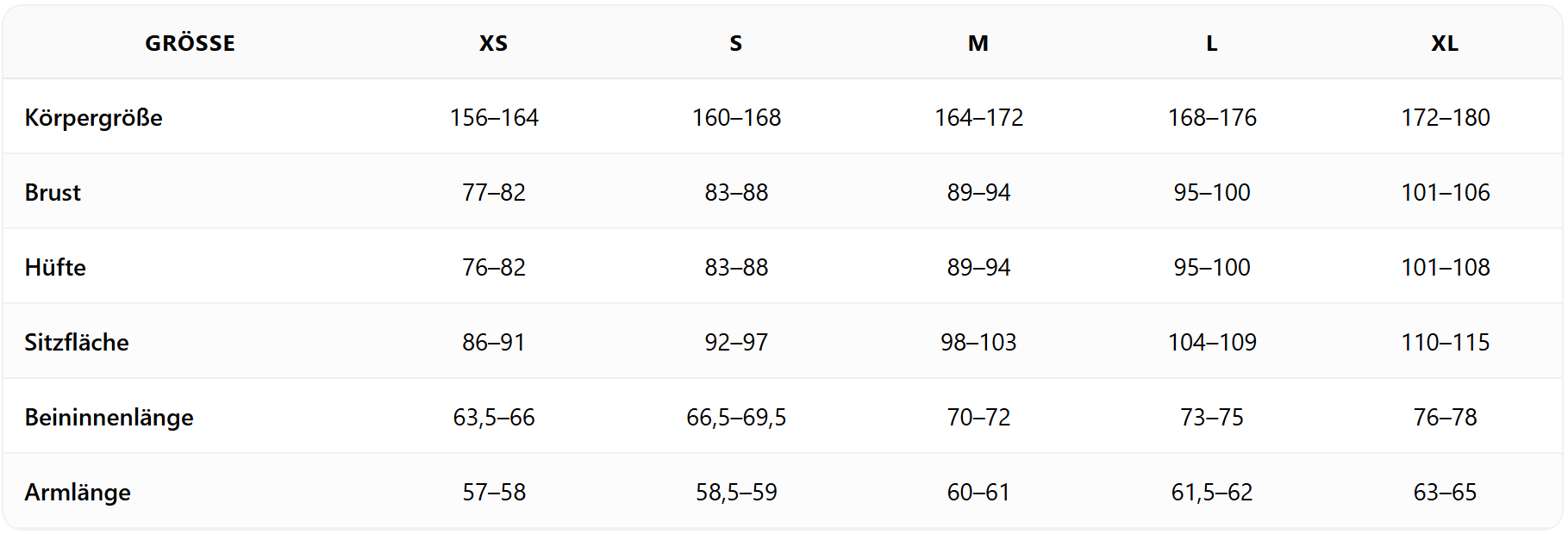Click Brust value 77–82 for XS
Viewport: 1568px width, 534px height.
tap(494, 192)
